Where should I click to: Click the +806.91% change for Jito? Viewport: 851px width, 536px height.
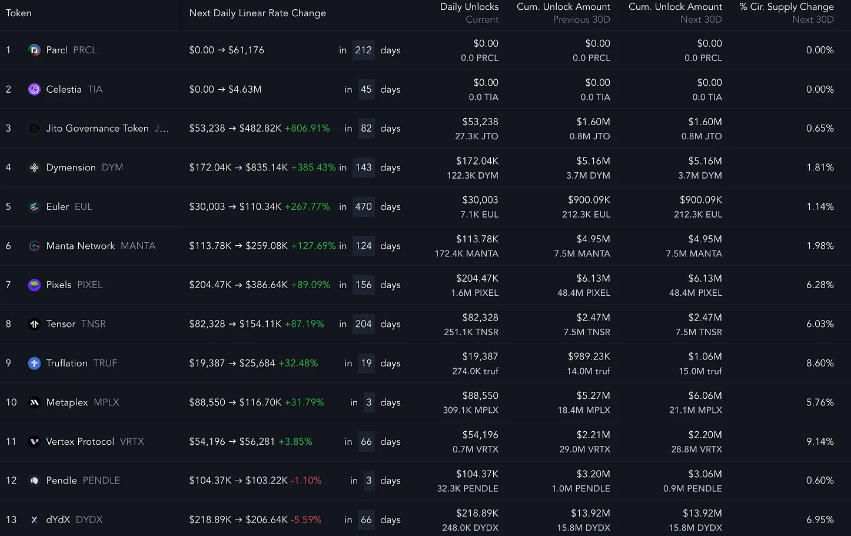pos(307,128)
